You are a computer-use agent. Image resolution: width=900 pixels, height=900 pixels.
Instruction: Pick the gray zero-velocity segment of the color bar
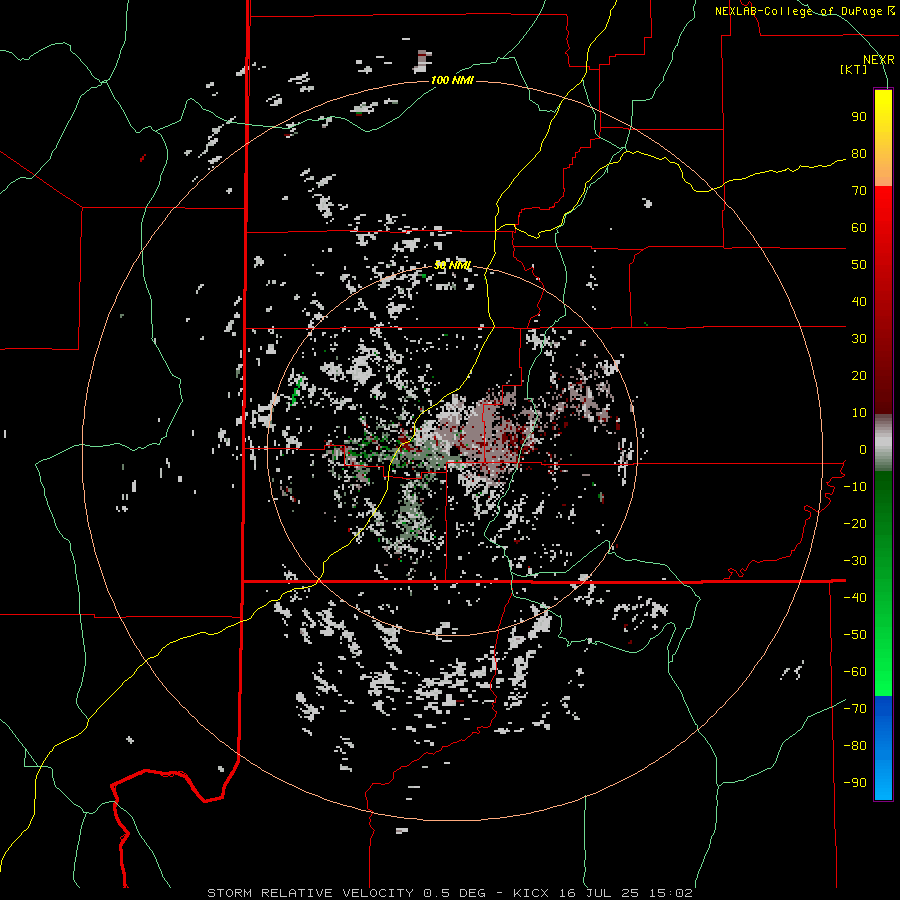(x=883, y=442)
